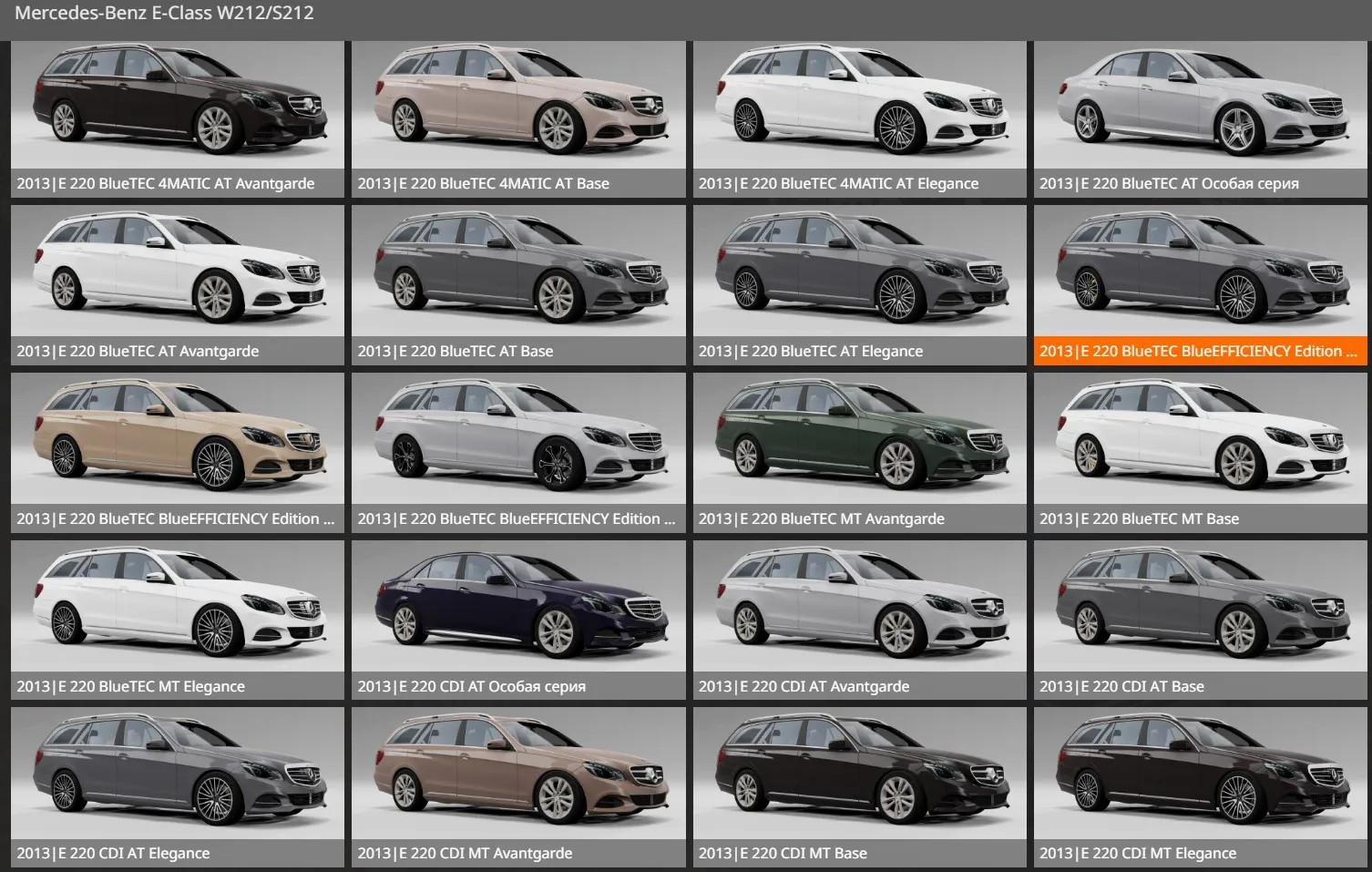Choose the E 220 BlueTEC MT Base

(x=1200, y=453)
